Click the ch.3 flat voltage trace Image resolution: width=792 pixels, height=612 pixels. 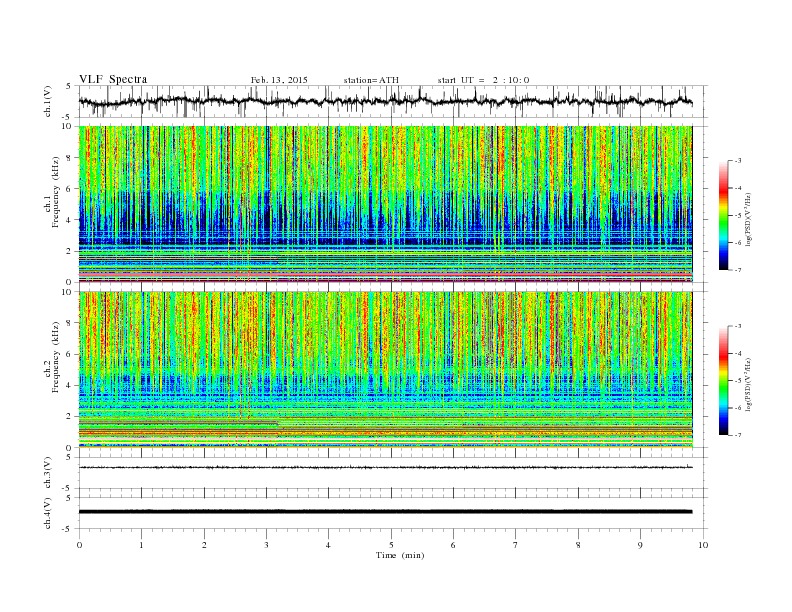click(x=386, y=467)
